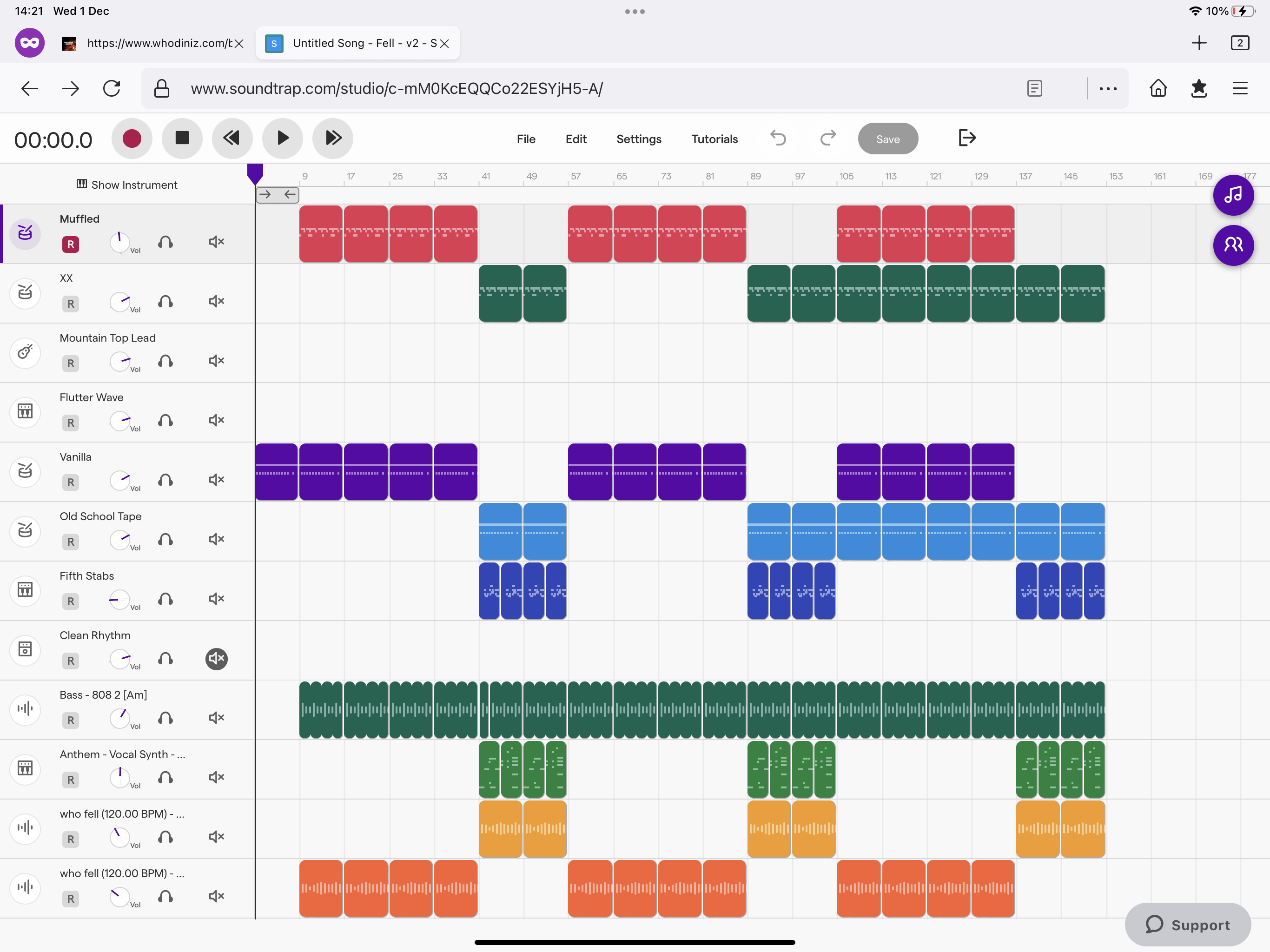
Task: Open the File menu
Action: click(525, 139)
